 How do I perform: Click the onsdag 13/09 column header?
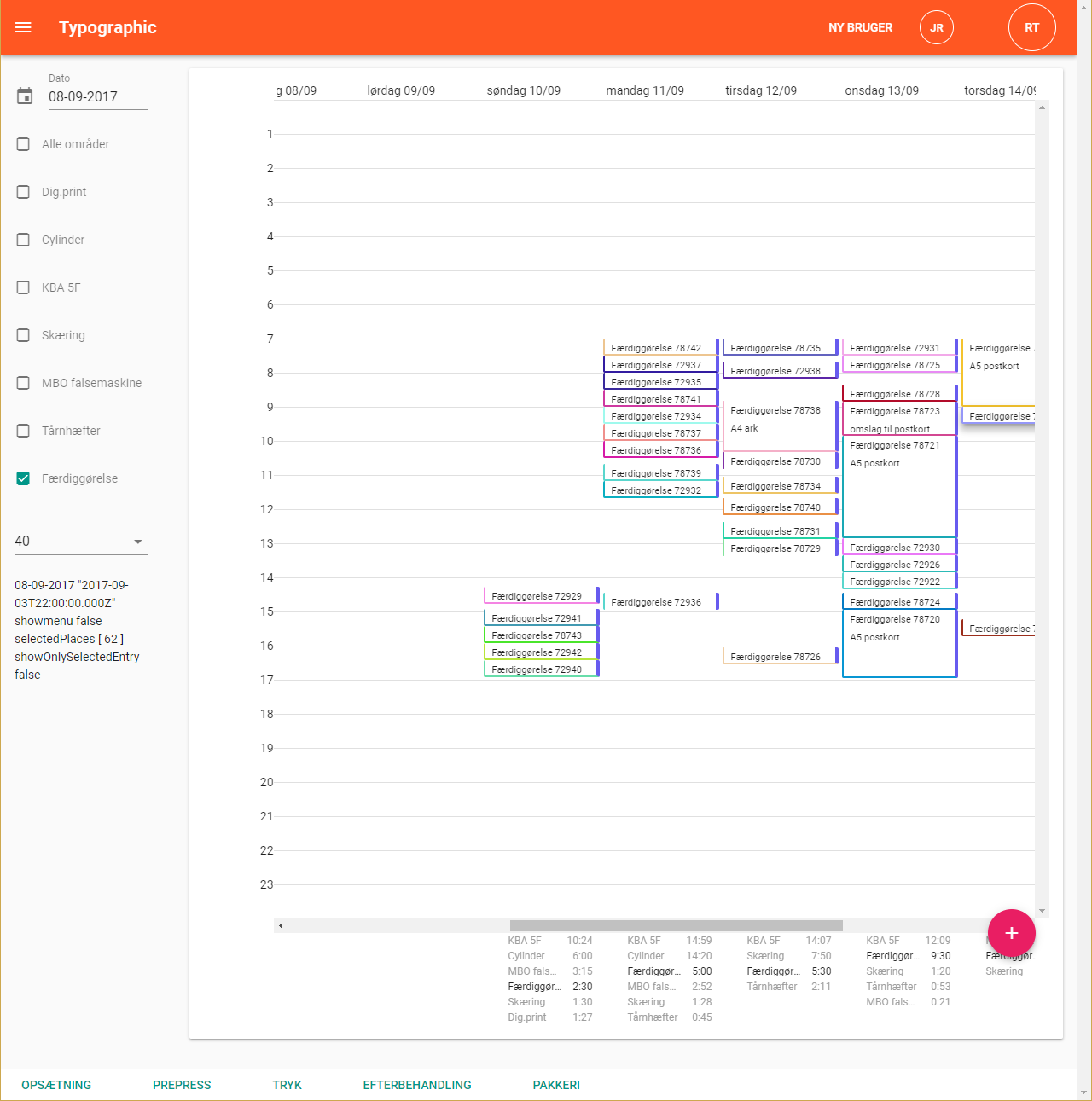(881, 90)
